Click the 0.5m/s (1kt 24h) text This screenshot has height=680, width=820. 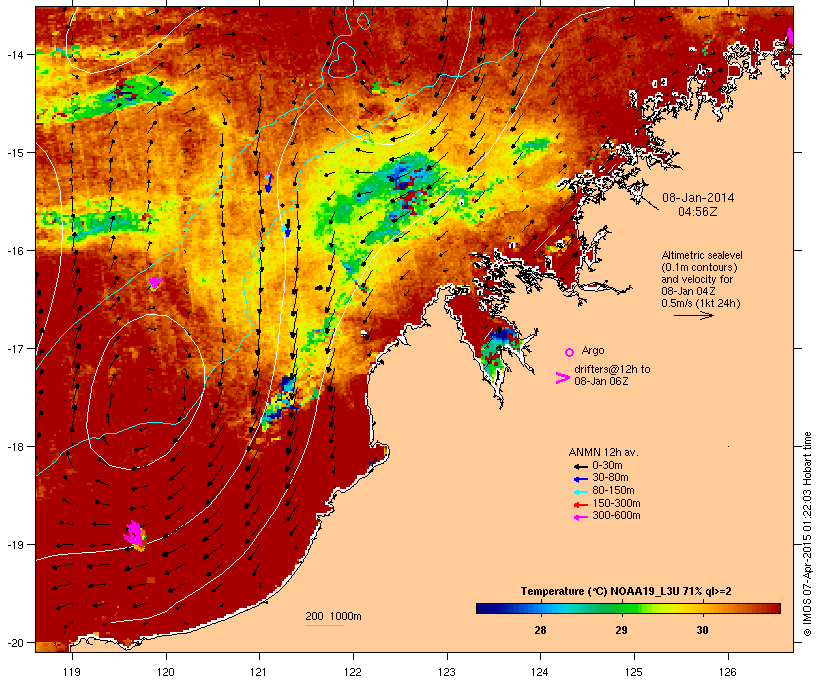coord(701,303)
